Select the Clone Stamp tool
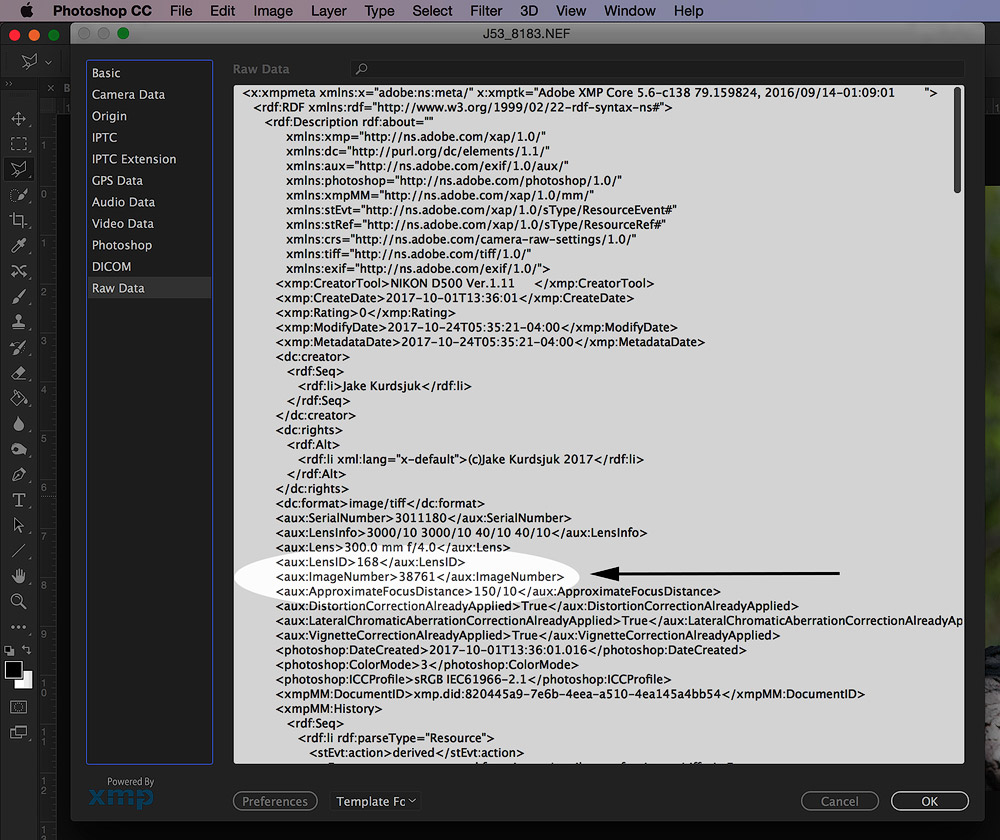1000x840 pixels. pyautogui.click(x=19, y=322)
